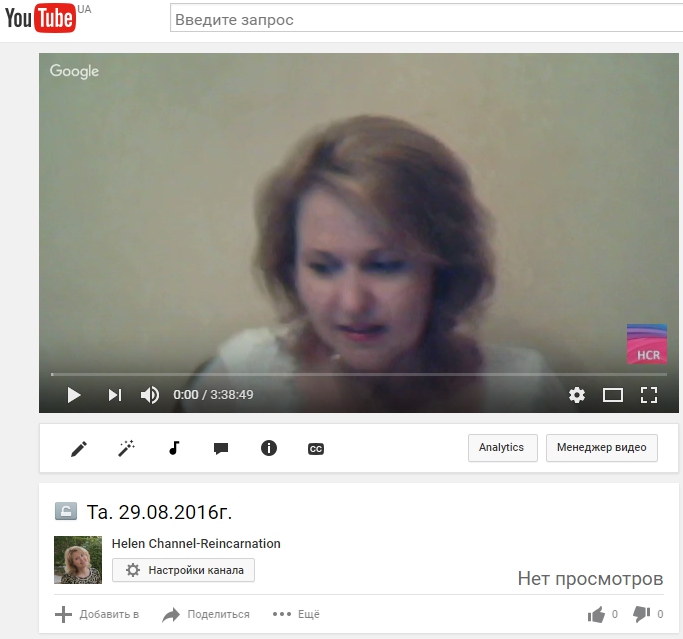Open the magic wand enhancements tool
The height and width of the screenshot is (639, 683).
[126, 449]
